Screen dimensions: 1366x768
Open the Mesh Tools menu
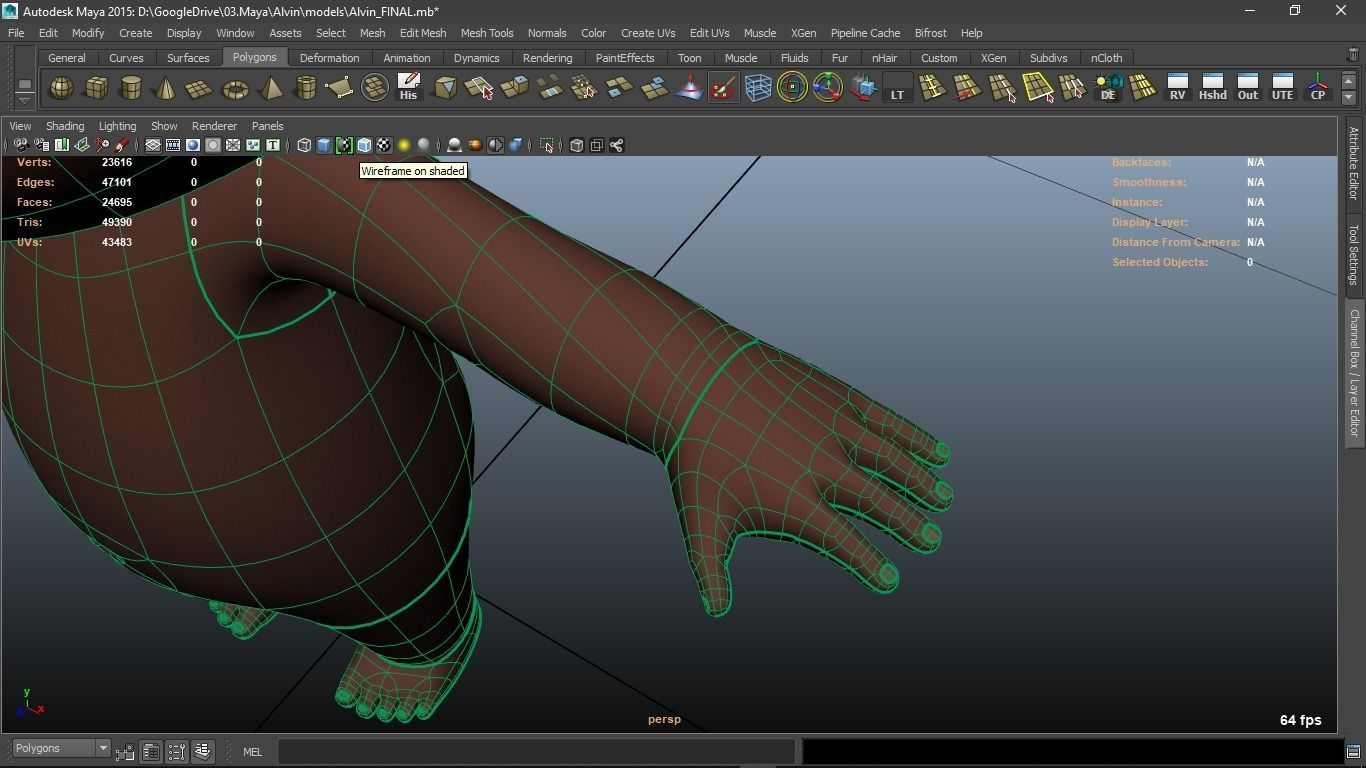pos(486,33)
